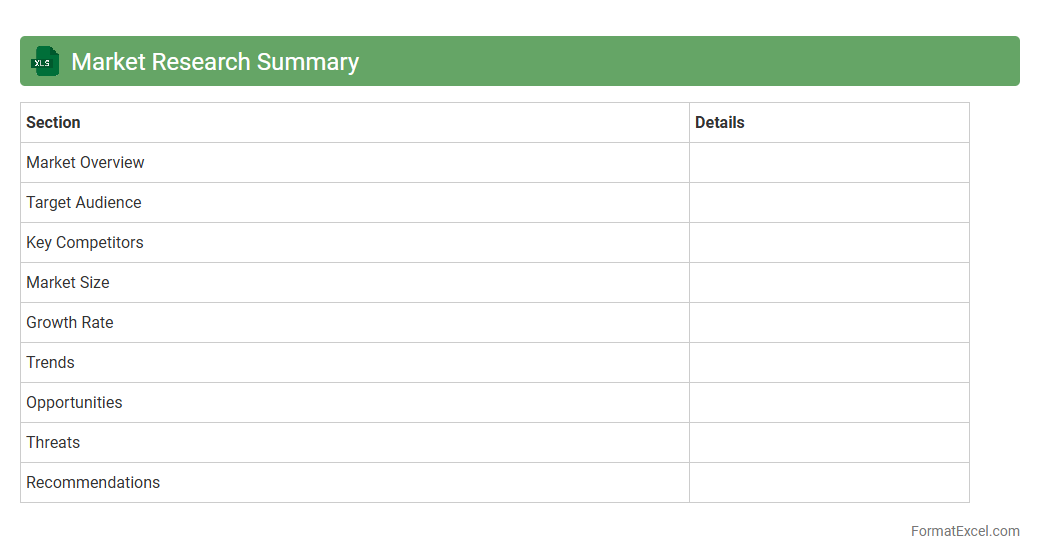Click the Details cell for Market Size
Image resolution: width=1040 pixels, height=560 pixels.
[829, 282]
